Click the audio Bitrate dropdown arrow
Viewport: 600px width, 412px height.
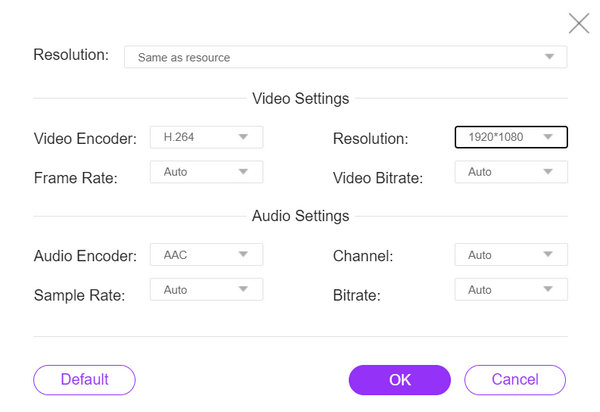(x=548, y=290)
